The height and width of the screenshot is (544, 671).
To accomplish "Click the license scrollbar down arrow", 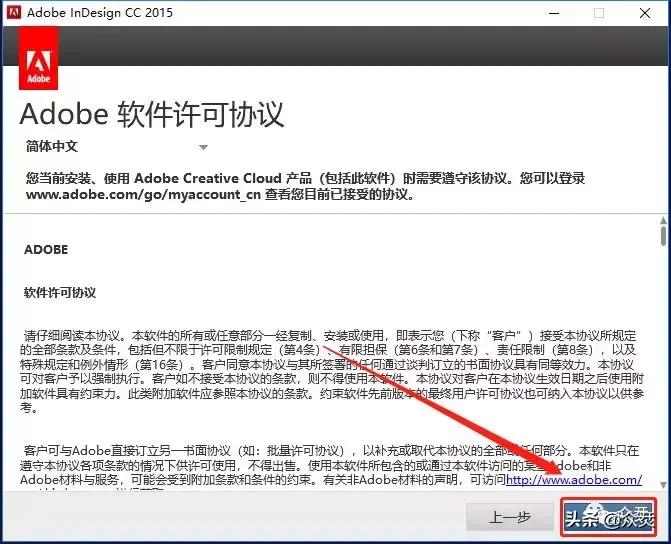I will click(663, 485).
